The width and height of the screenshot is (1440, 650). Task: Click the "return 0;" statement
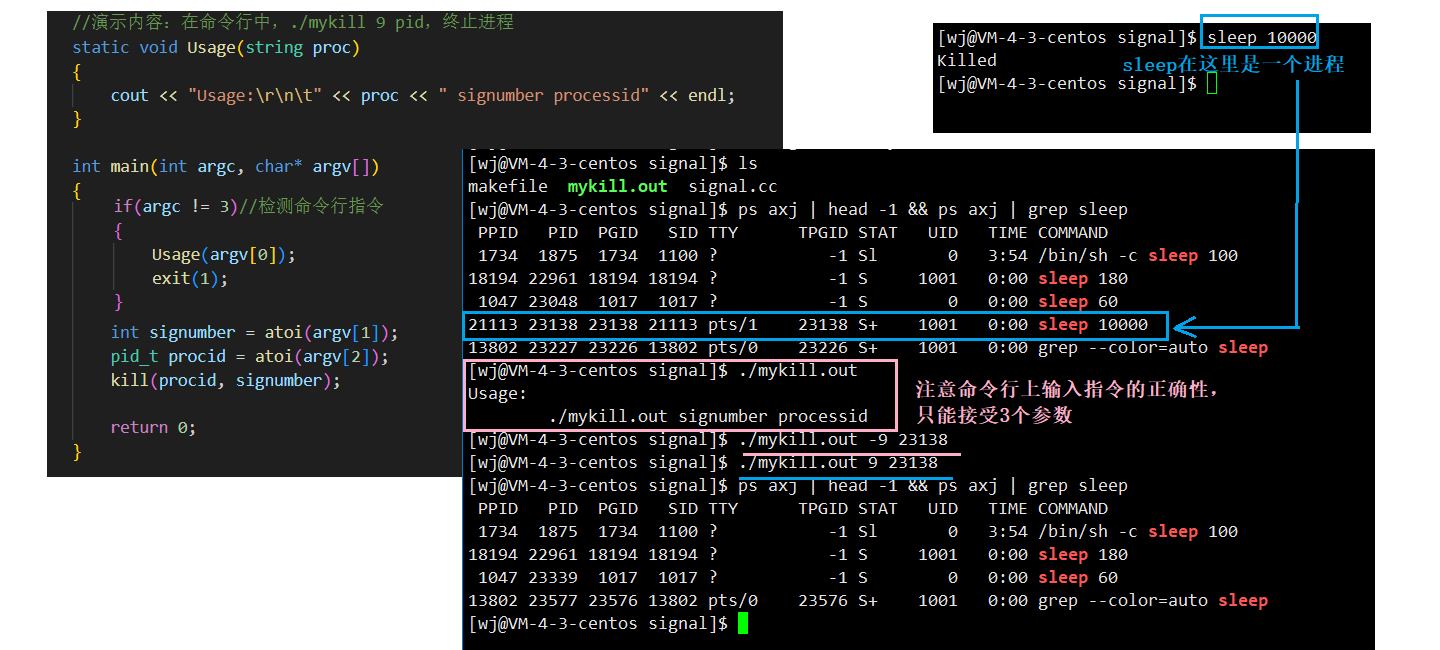click(153, 427)
